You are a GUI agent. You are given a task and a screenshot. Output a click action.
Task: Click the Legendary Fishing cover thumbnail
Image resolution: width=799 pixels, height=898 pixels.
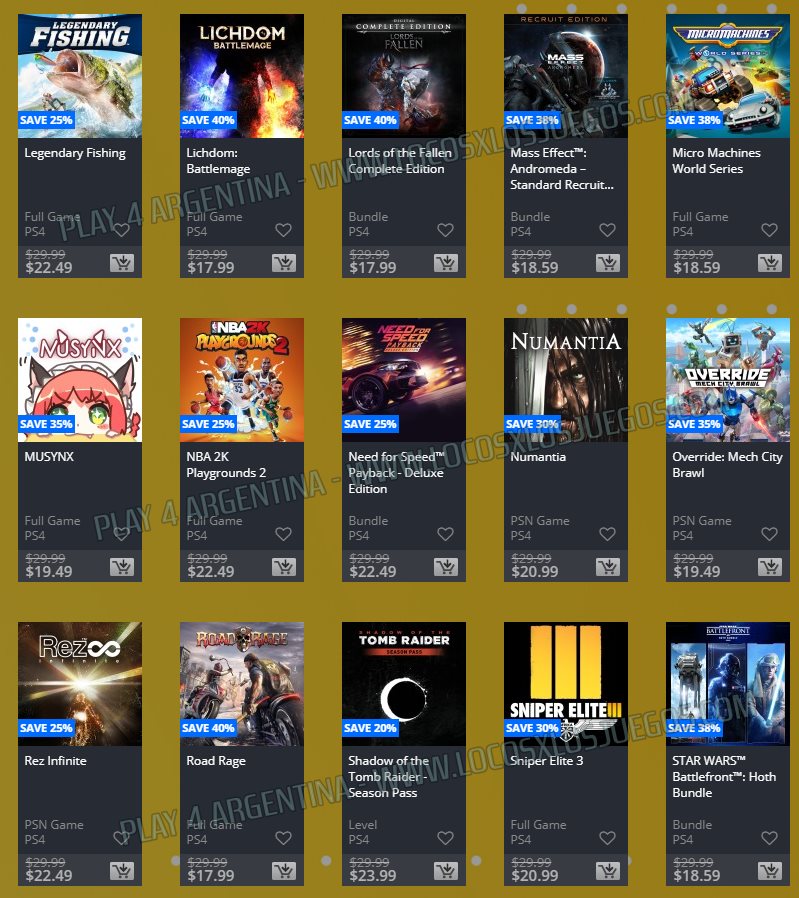(x=80, y=76)
